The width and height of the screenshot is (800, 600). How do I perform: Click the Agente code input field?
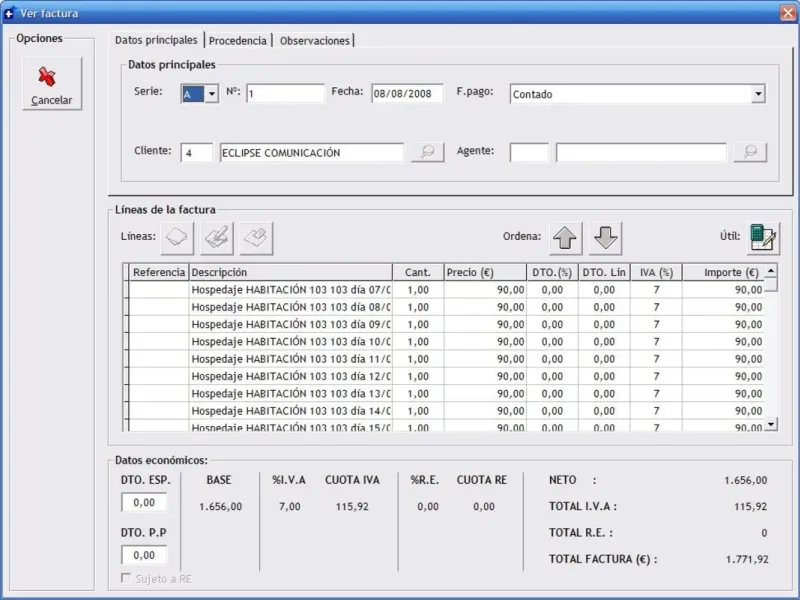click(529, 153)
